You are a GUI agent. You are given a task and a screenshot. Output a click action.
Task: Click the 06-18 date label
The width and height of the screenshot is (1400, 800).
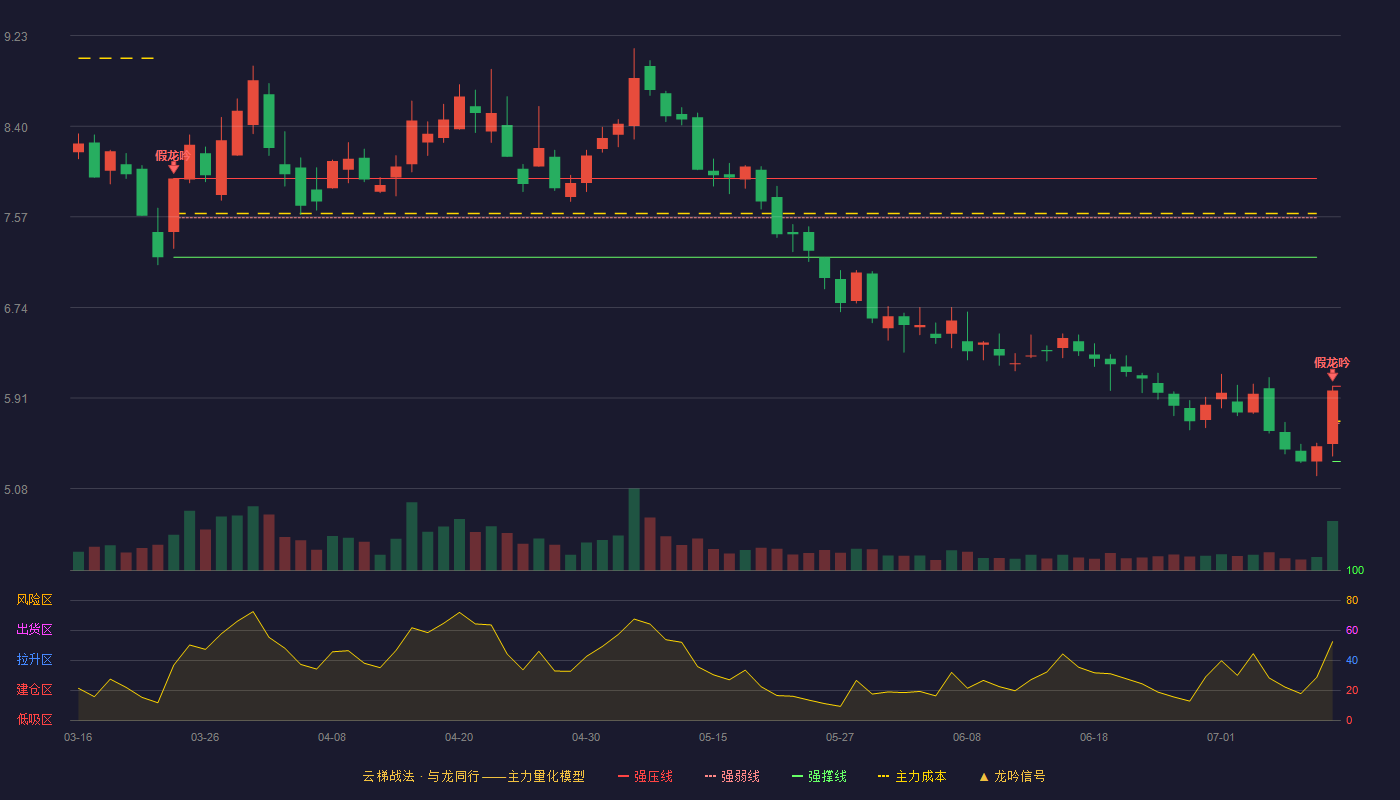(1094, 737)
